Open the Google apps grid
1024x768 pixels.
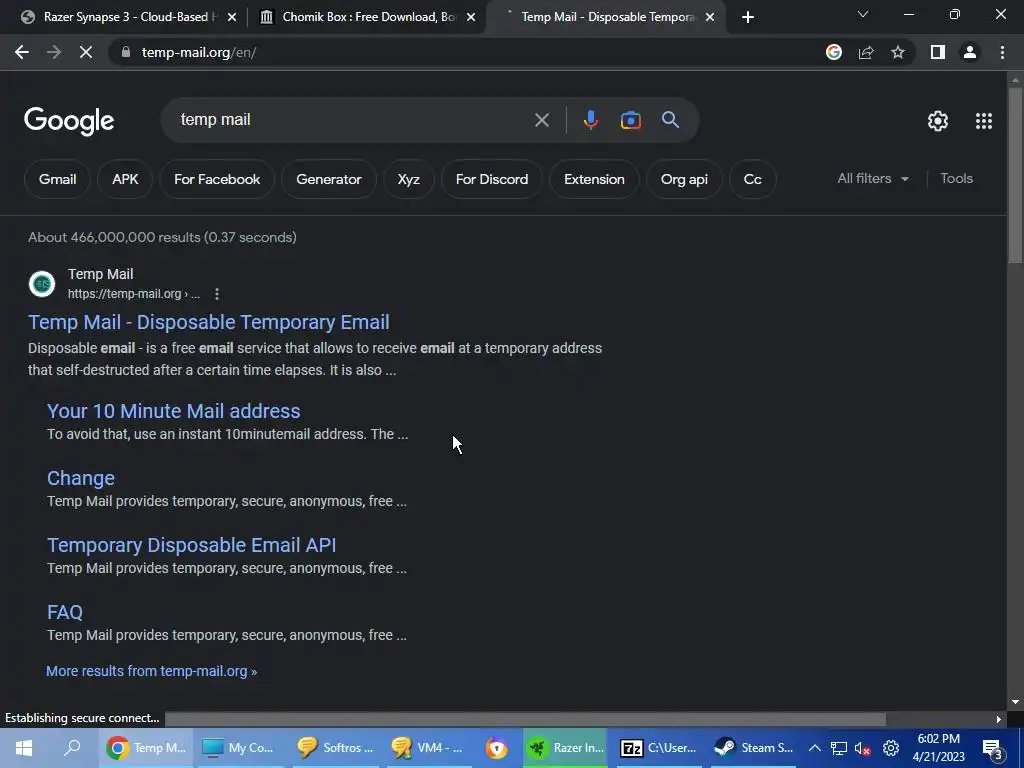[984, 121]
